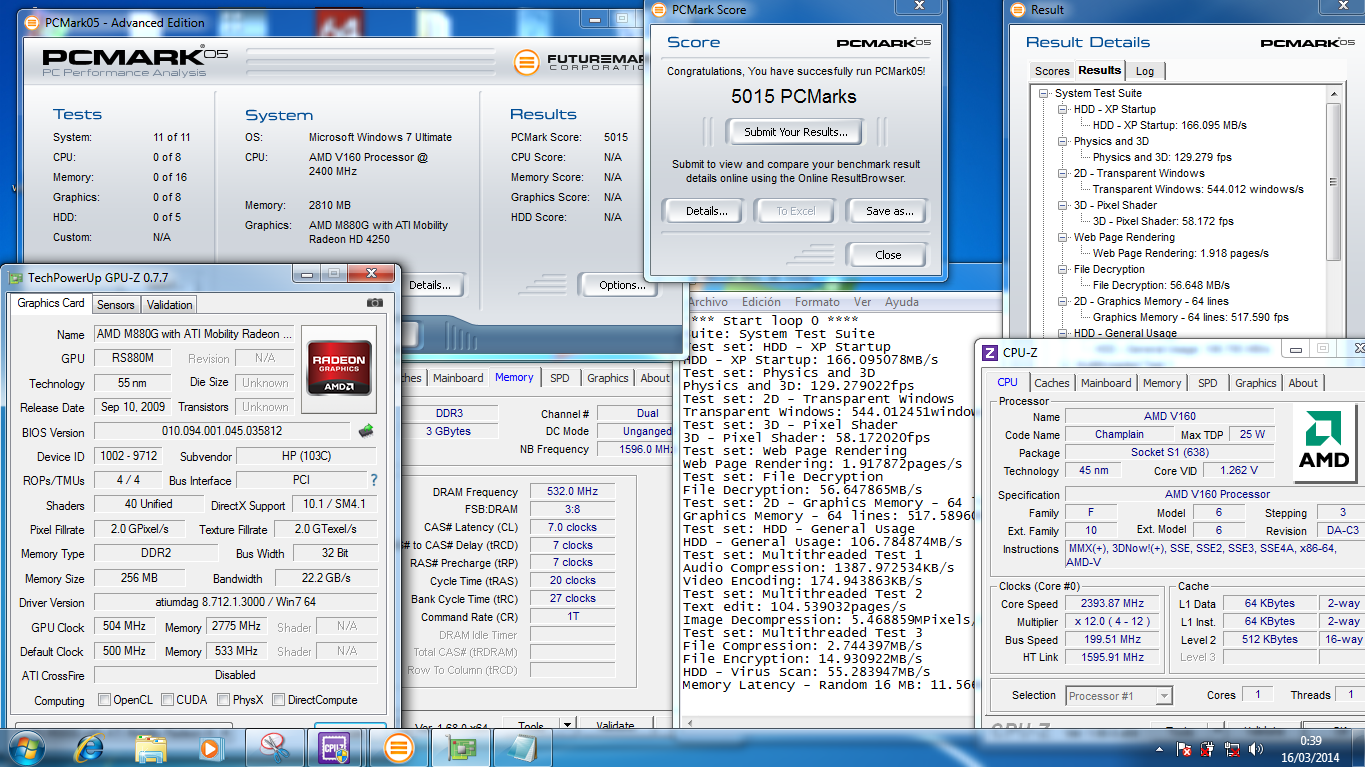Open Snipping Tool taskbar icon
The width and height of the screenshot is (1365, 767).
[274, 747]
